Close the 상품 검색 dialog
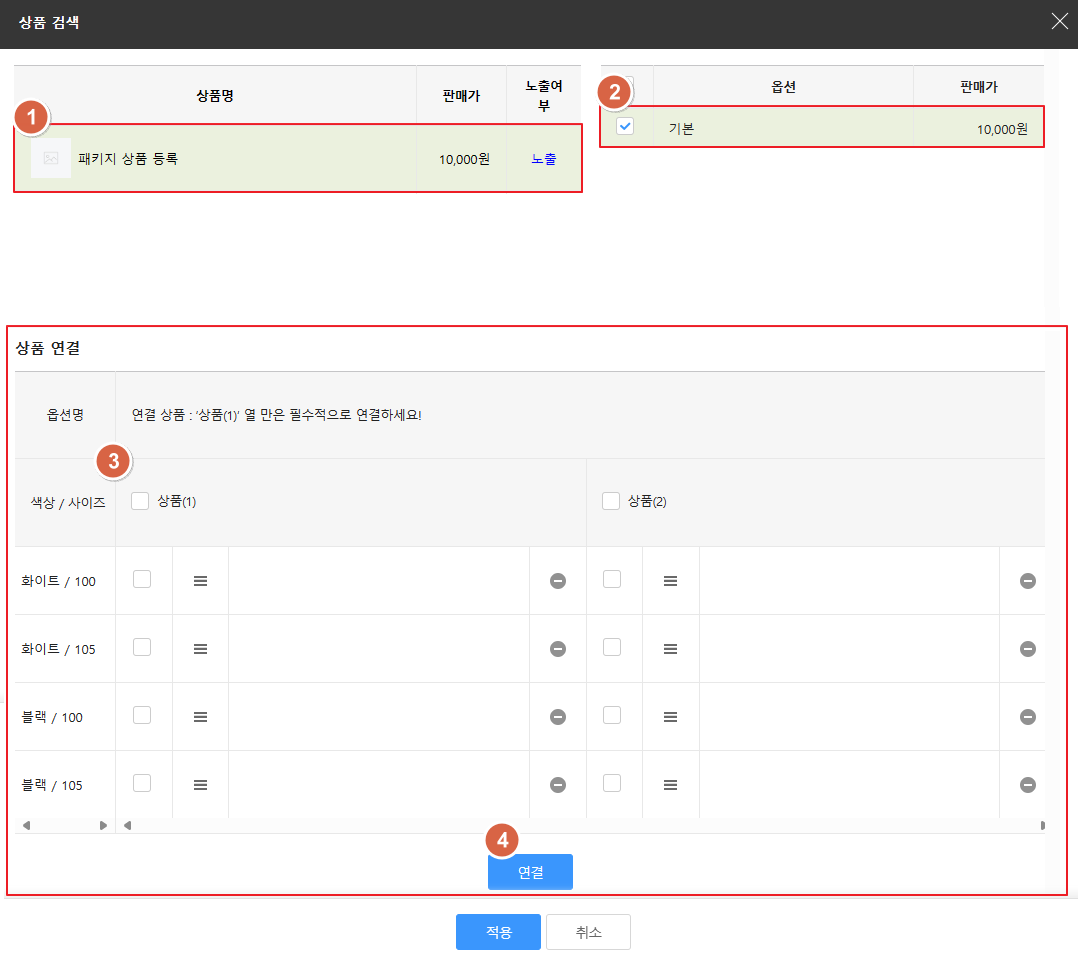 click(x=1059, y=22)
